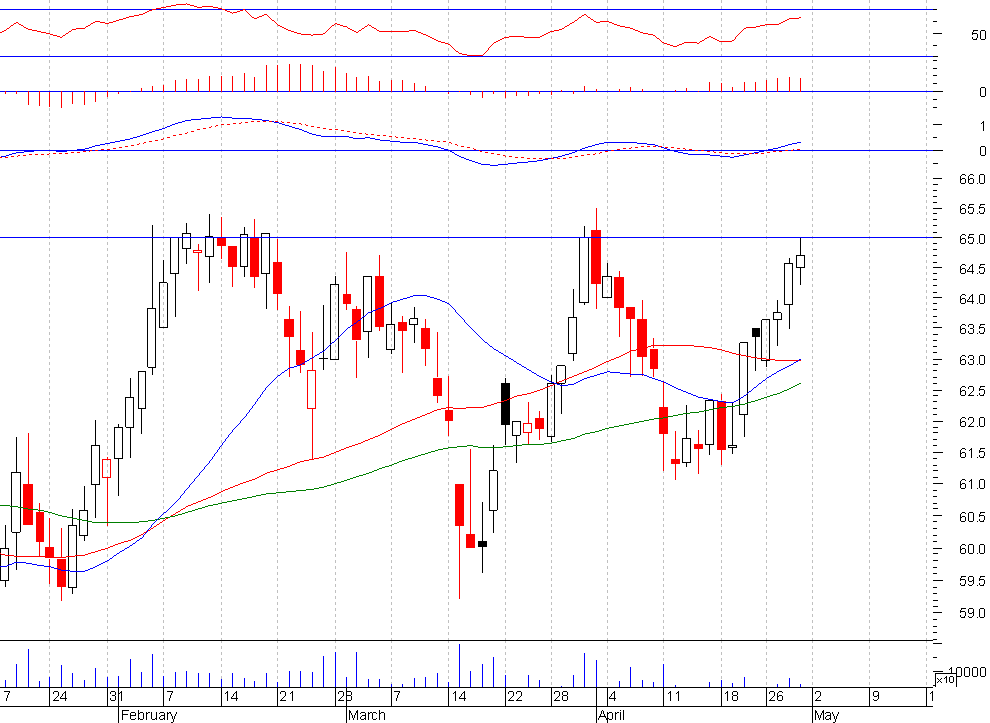Screen dimensions: 990x723
Task: Click the 61.0 price axis label
Action: pos(972,484)
